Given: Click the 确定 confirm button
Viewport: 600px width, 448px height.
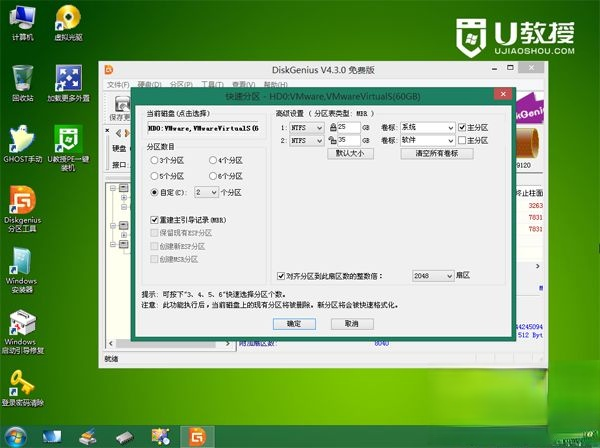Looking at the screenshot, I should pos(294,324).
